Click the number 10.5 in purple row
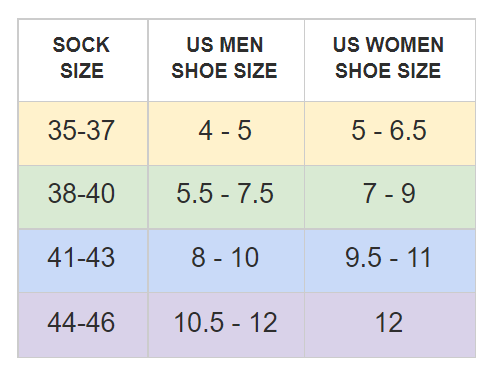493x378 pixels. pyautogui.click(x=199, y=322)
